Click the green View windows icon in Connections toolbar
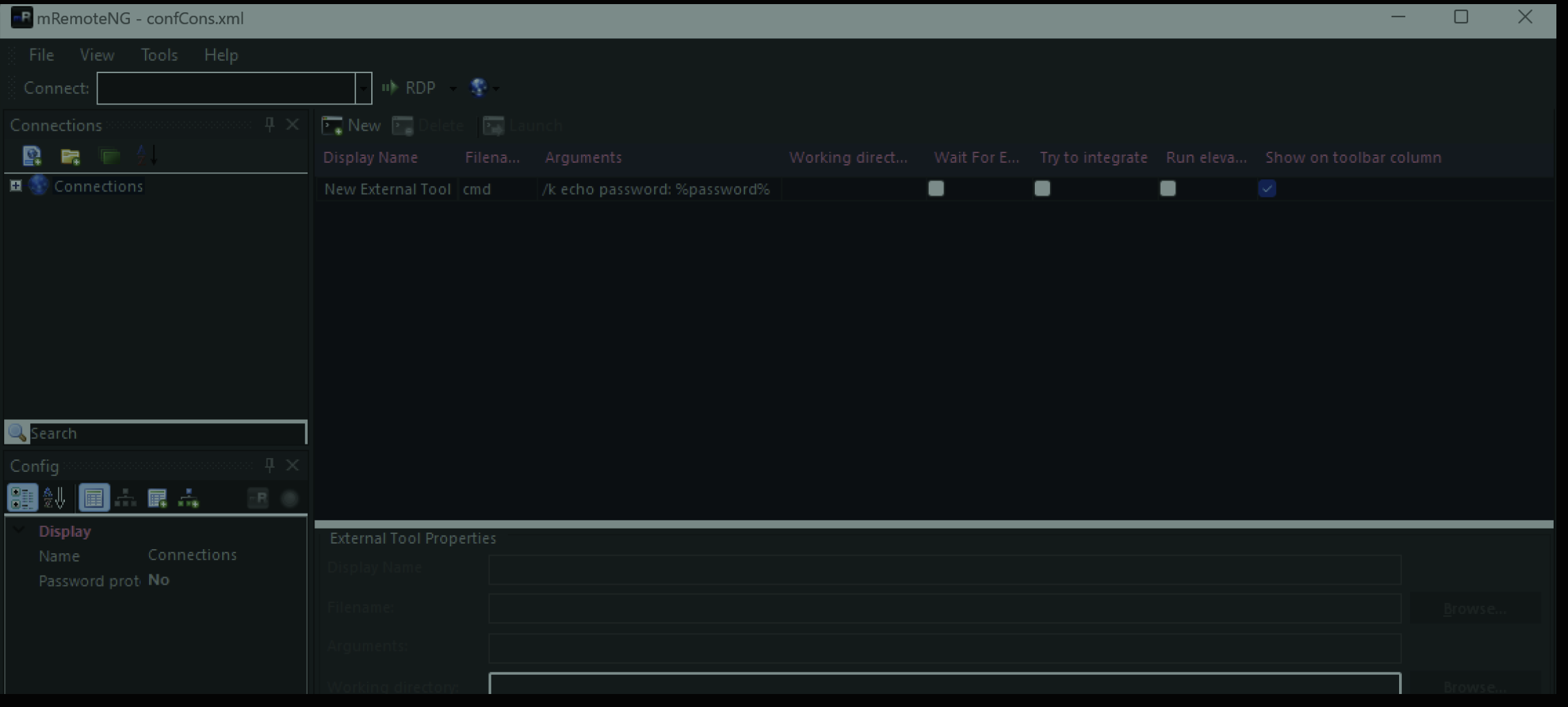Screen dimensions: 1568x707 click(109, 156)
